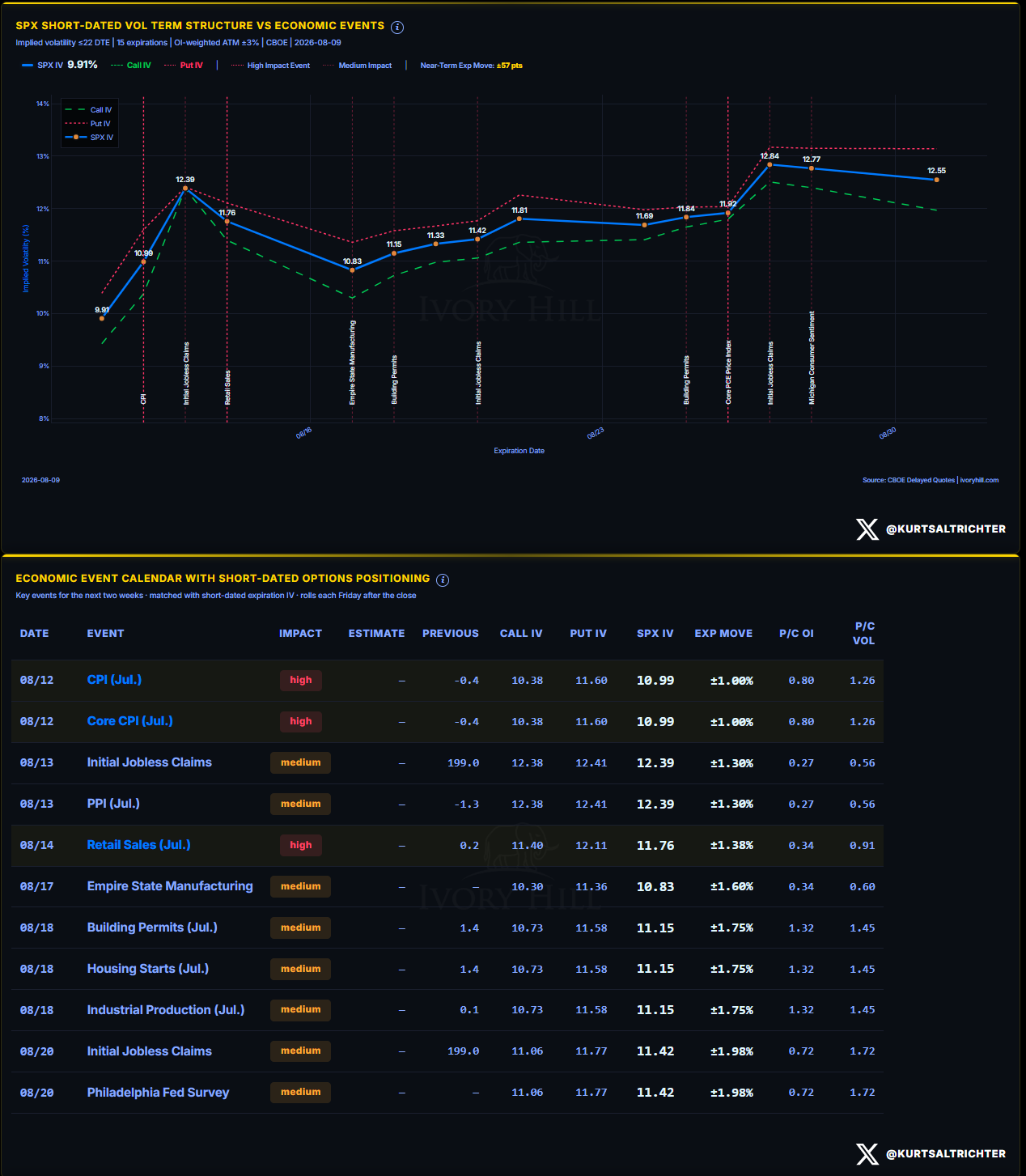The image size is (1026, 1176).
Task: Click the SPX IV 9.91% header value
Action: pos(83,65)
